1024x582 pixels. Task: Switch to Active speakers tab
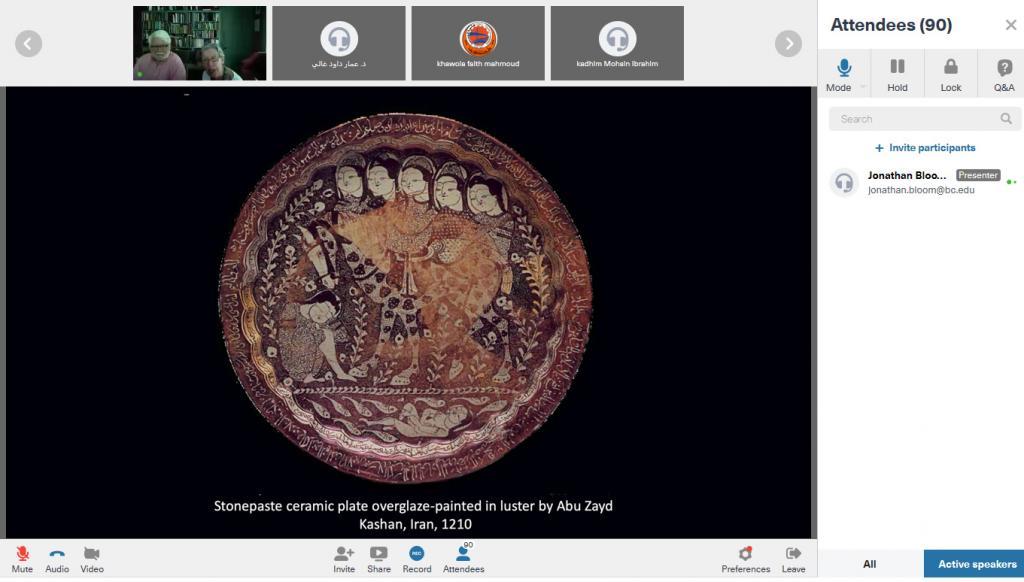[976, 564]
